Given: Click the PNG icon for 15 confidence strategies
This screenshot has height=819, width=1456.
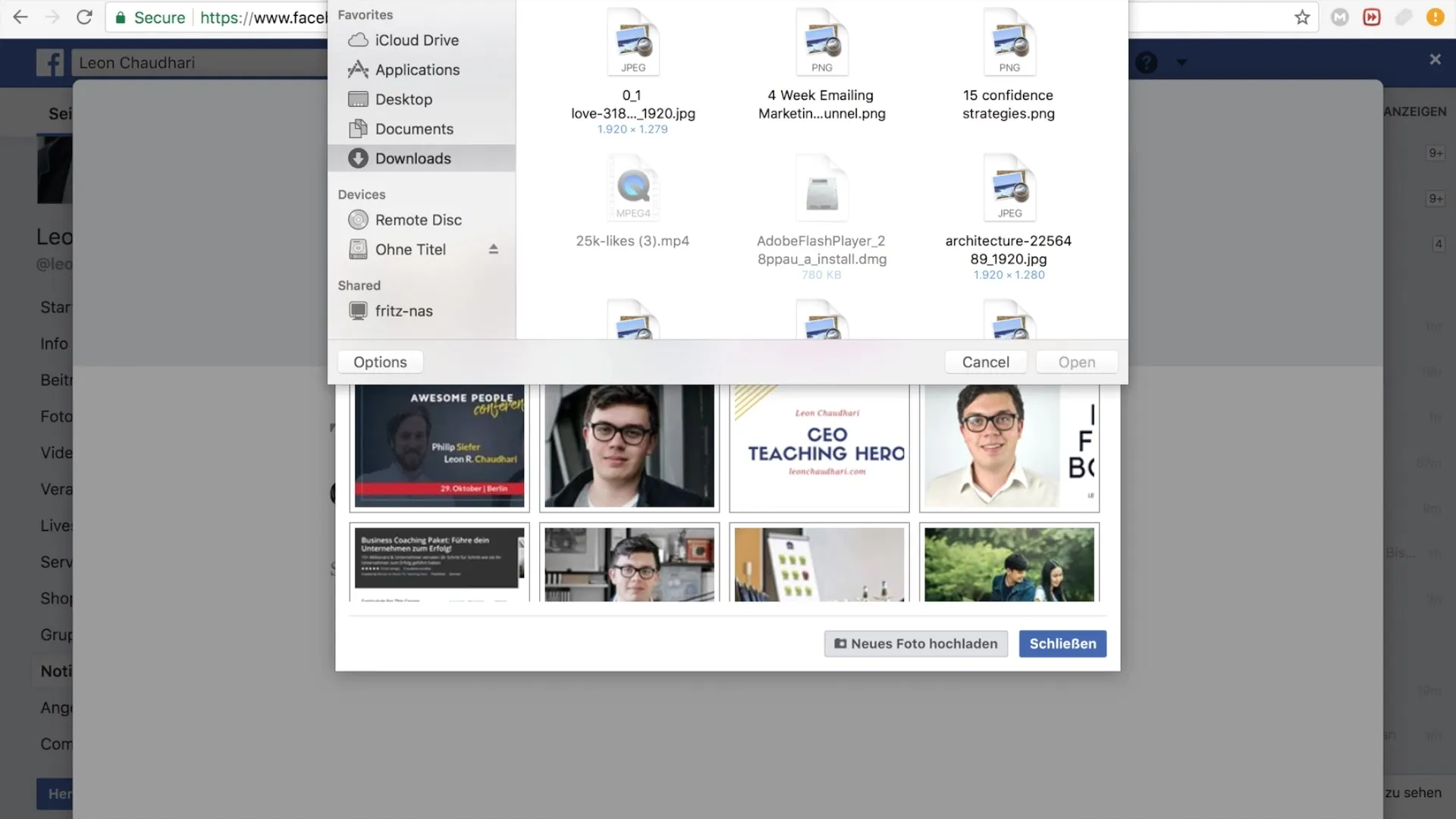Looking at the screenshot, I should [x=1009, y=42].
